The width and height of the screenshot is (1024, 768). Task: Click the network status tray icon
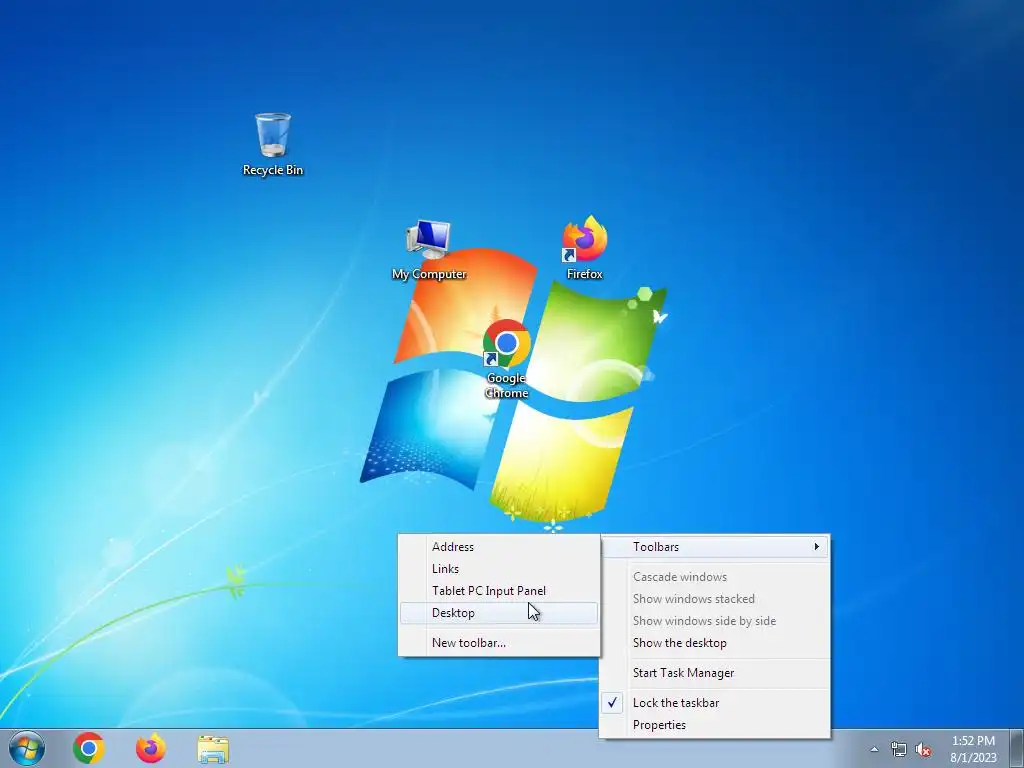pos(899,749)
